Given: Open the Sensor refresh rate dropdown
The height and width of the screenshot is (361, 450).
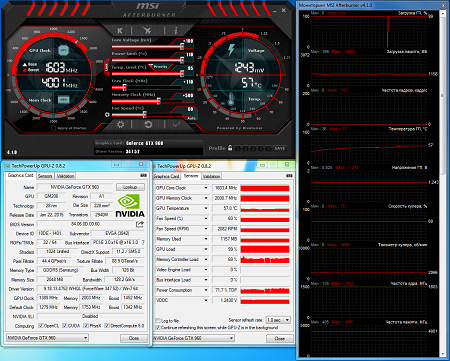Looking at the screenshot, I should point(278,320).
